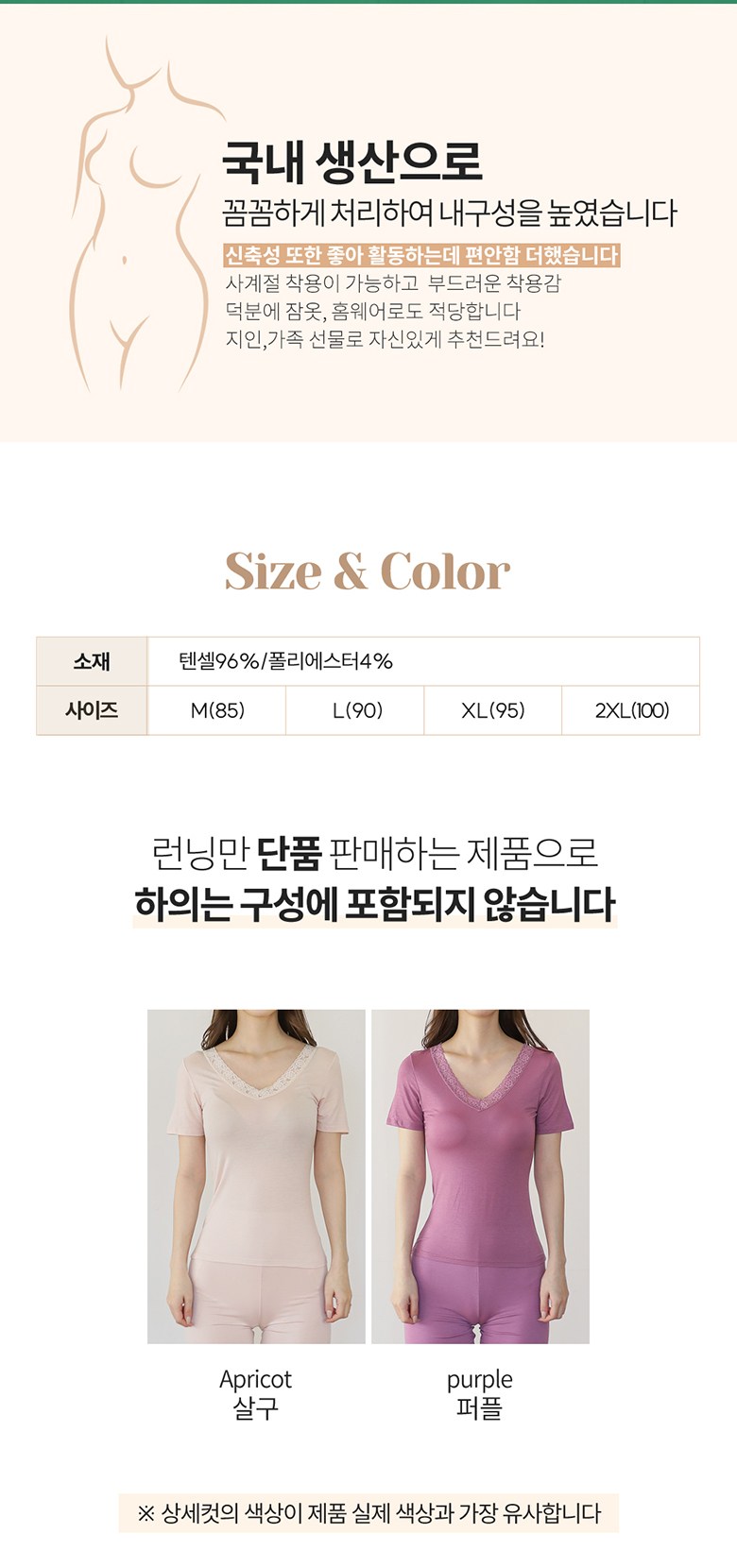The image size is (737, 1568).
Task: Click the Apricot 살구 color label
Action: [255, 1393]
